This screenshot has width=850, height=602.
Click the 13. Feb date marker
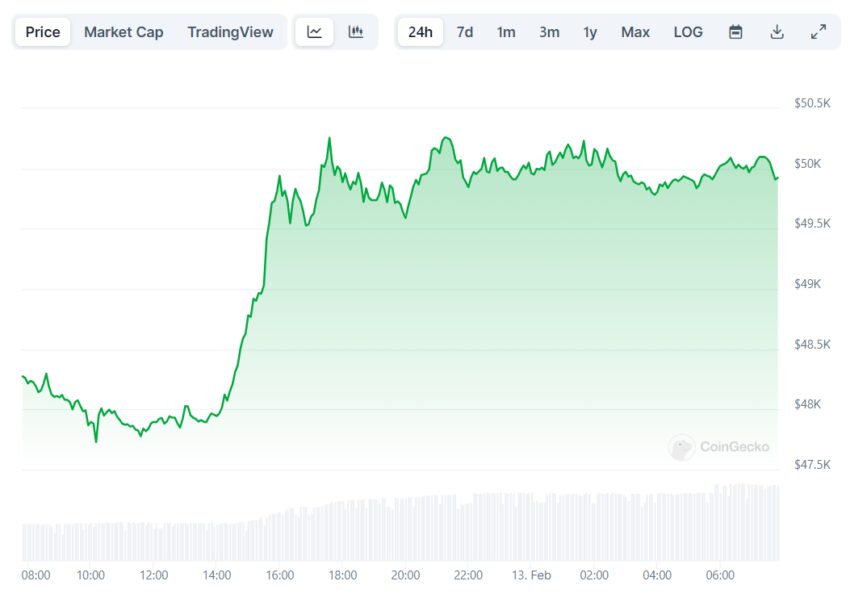[x=530, y=575]
